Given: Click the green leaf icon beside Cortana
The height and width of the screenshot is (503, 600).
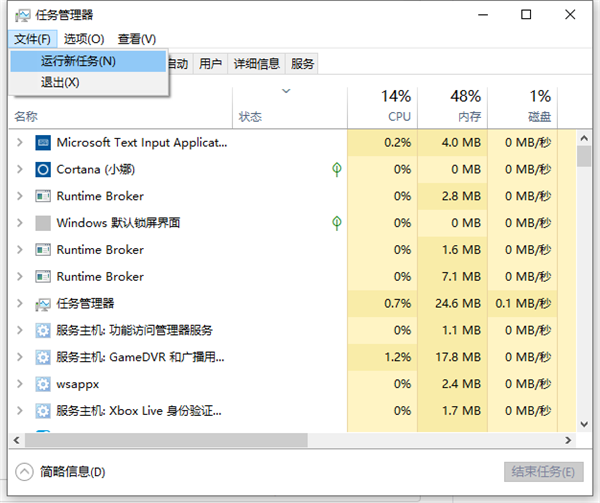Looking at the screenshot, I should tap(338, 170).
